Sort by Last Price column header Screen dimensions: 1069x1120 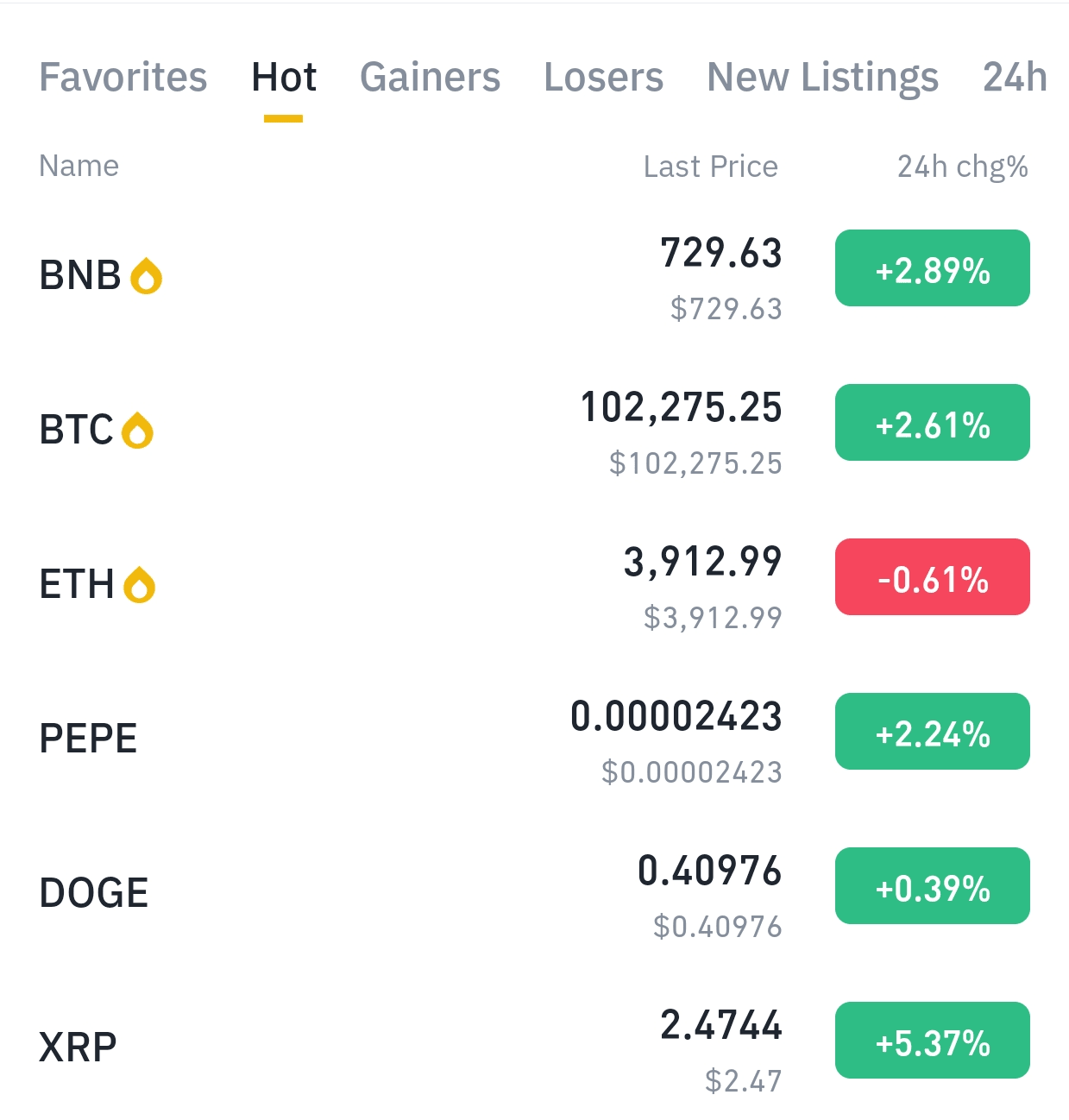(x=710, y=167)
